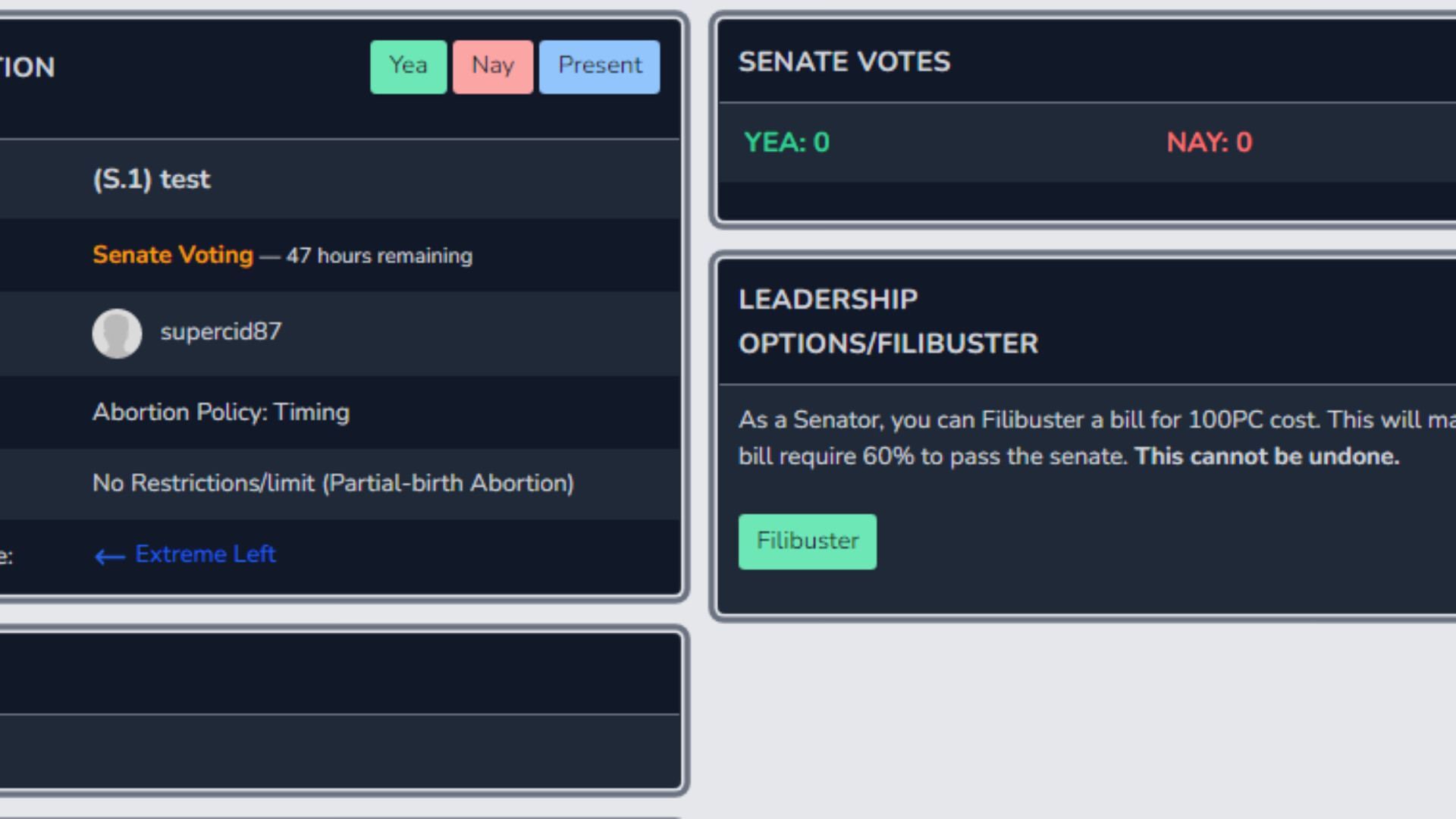The image size is (1456, 819).
Task: Select the LEADERSHIP OPTIONS/FILIBUSTER panel header
Action: (889, 322)
